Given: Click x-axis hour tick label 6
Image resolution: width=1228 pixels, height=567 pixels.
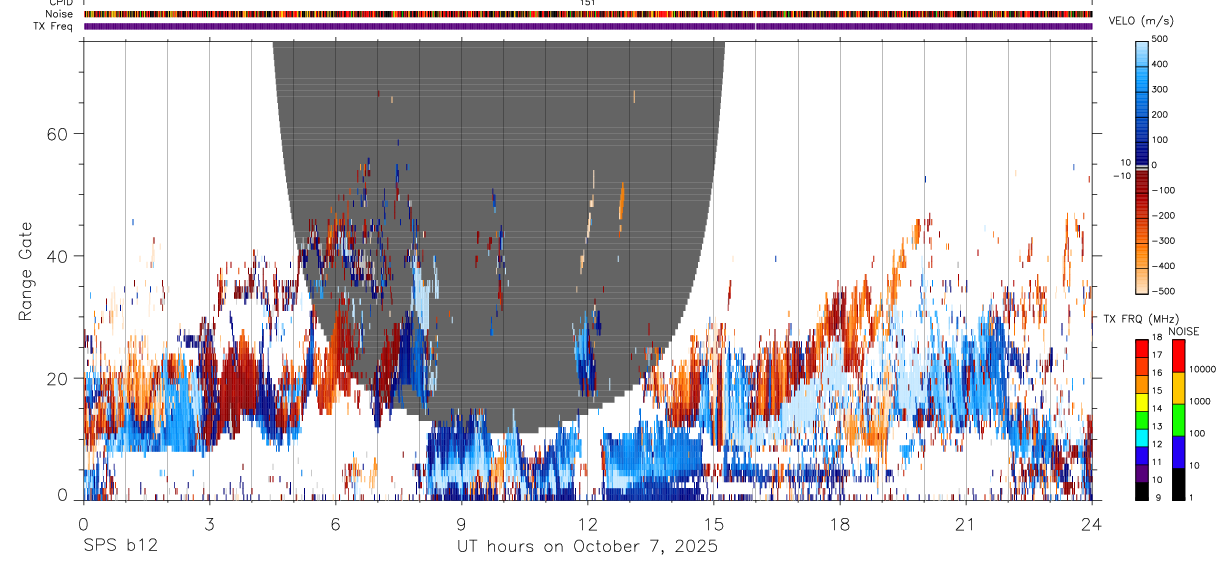Looking at the screenshot, I should coord(335,524).
